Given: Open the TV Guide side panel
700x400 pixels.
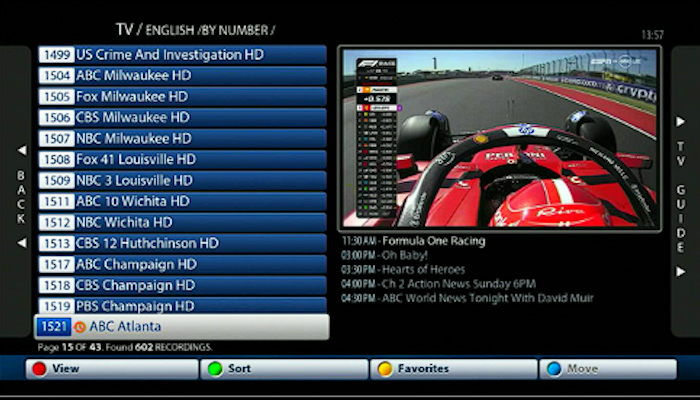Looking at the screenshot, I should click(x=680, y=196).
